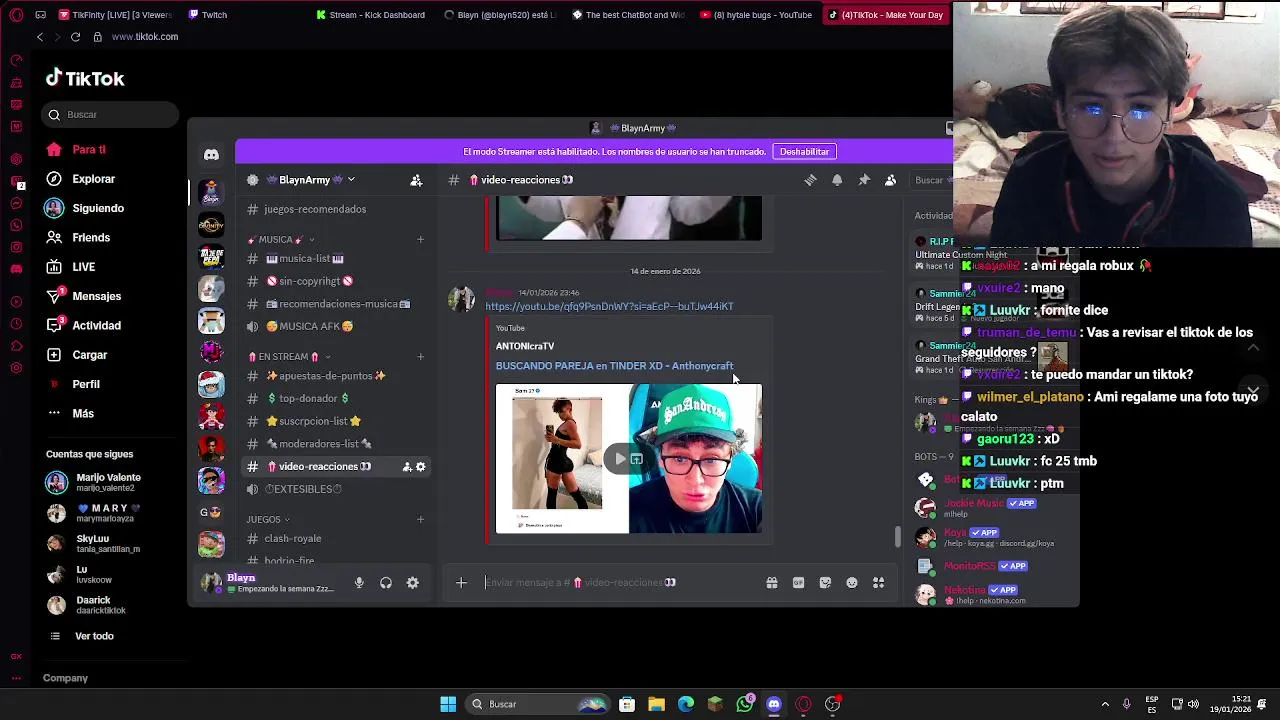Open TikTok Mensajes section

coord(97,296)
